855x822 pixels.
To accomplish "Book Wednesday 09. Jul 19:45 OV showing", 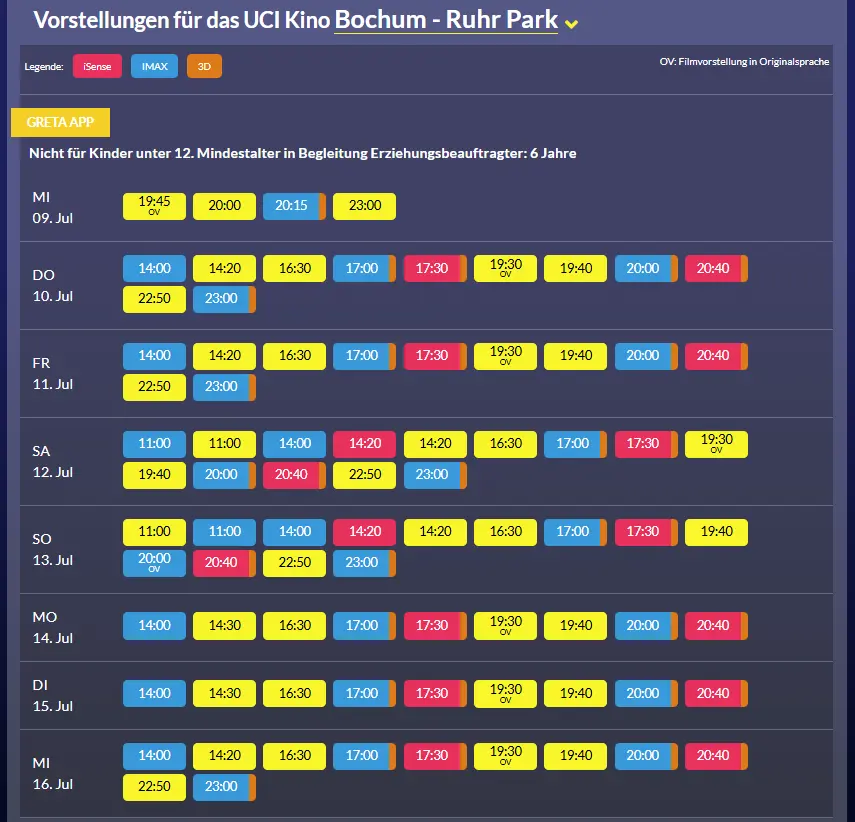I will click(x=154, y=206).
